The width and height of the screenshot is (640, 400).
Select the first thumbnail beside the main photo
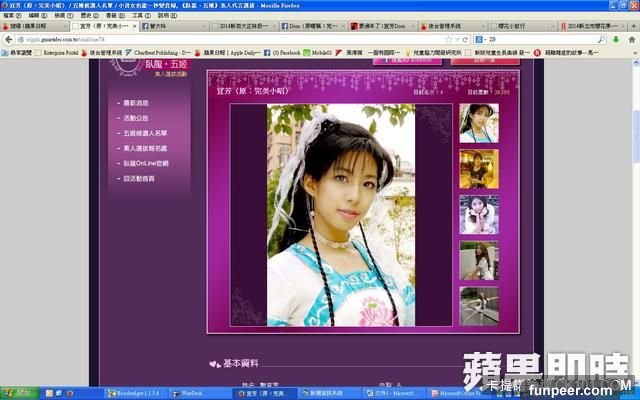point(478,123)
